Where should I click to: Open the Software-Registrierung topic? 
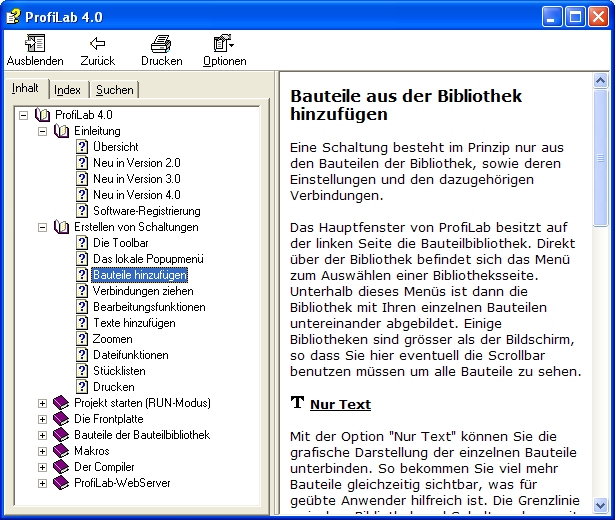[146, 211]
